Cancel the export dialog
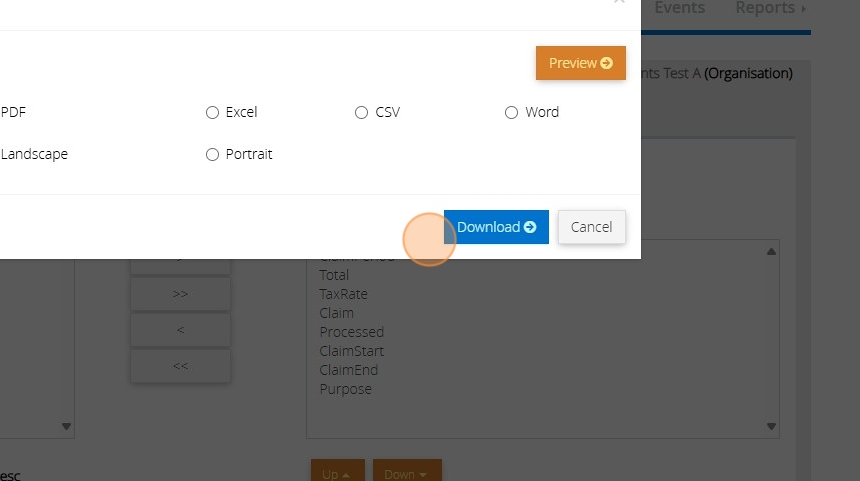Image resolution: width=860 pixels, height=481 pixels. click(x=591, y=227)
